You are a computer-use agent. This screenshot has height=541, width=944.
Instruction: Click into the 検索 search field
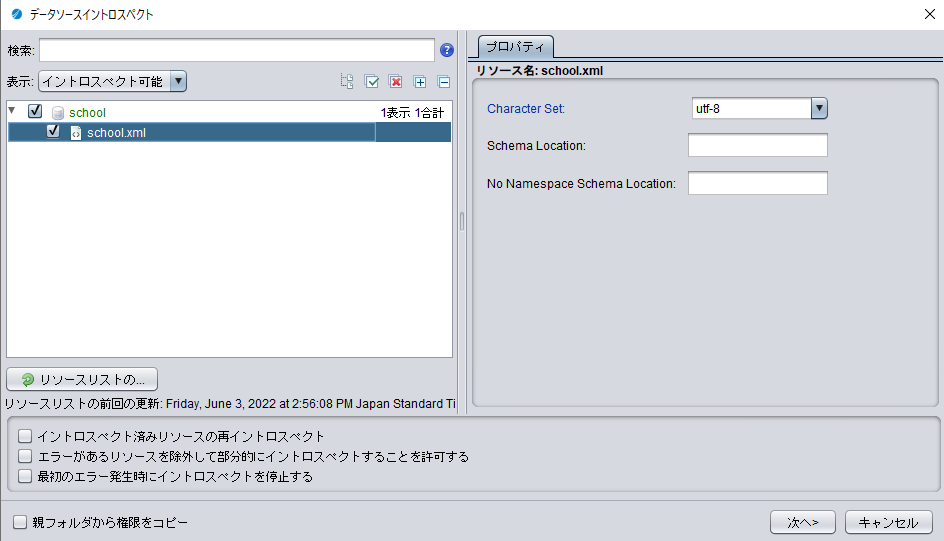click(x=237, y=50)
